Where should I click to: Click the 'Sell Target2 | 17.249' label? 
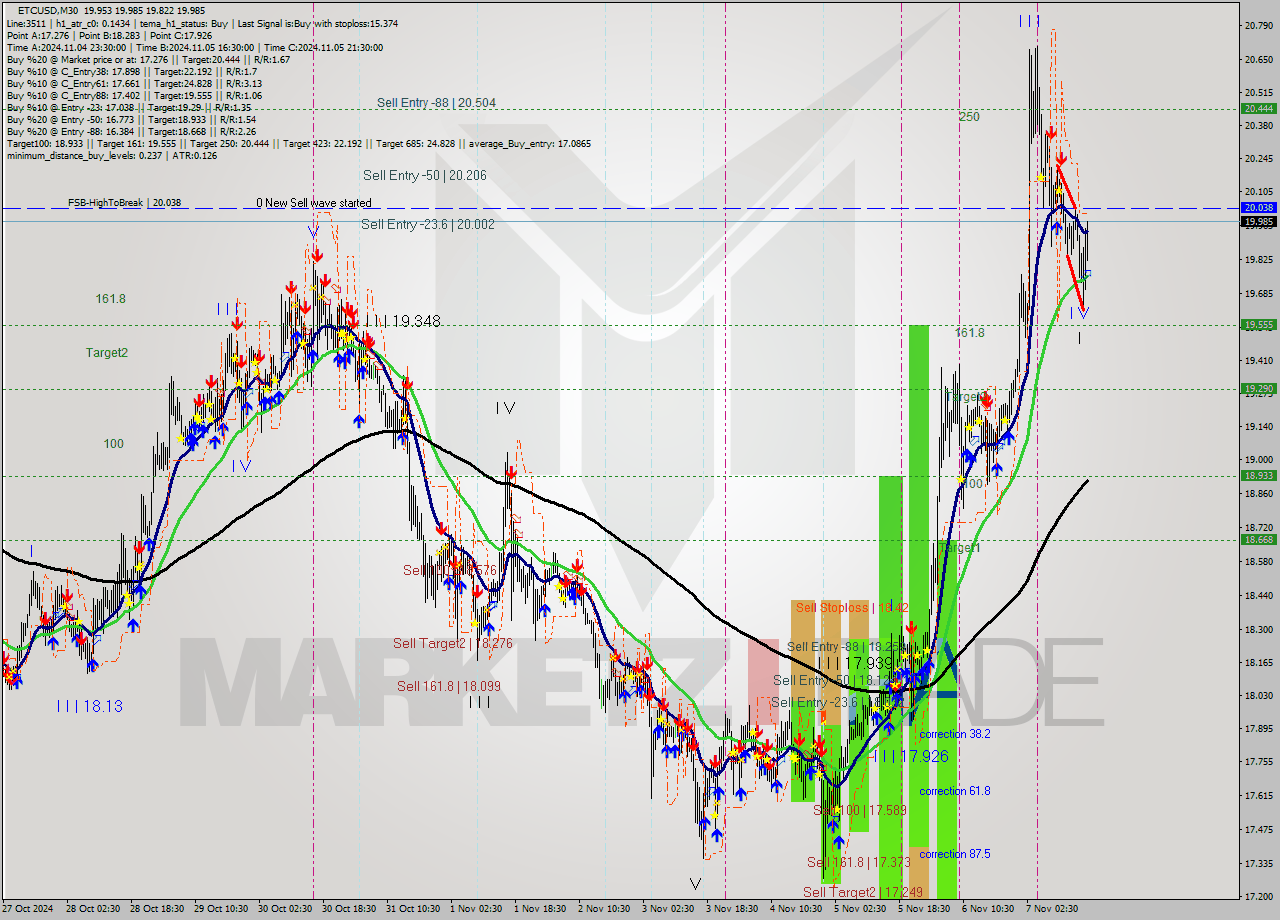click(x=862, y=892)
